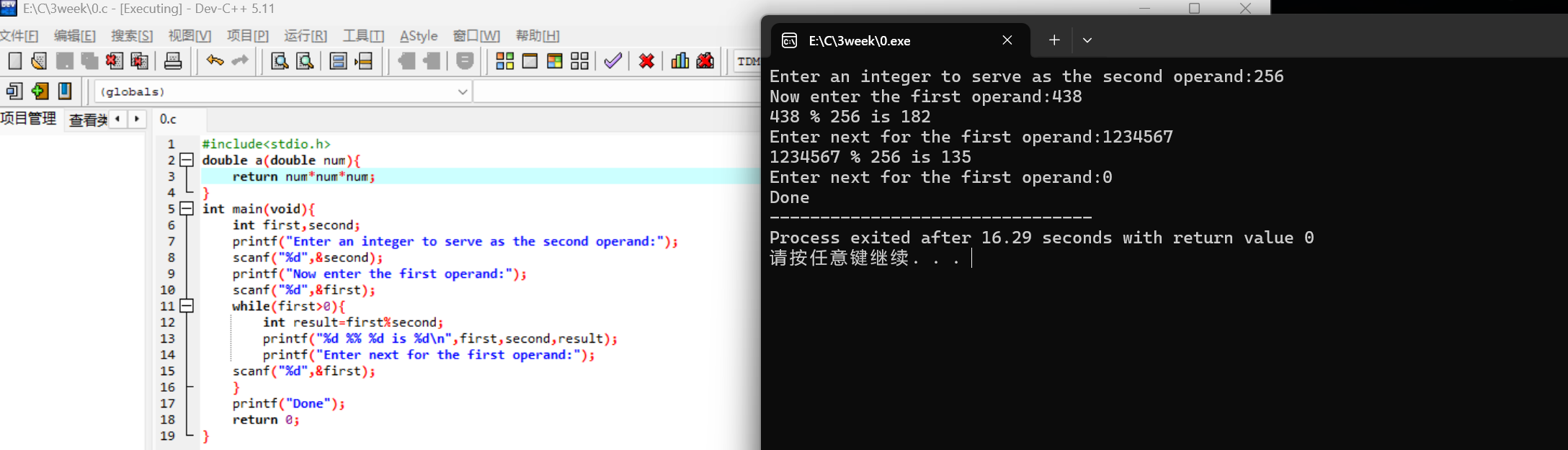Open the (globals) class dropdown
Screen dimensions: 1568x450
283,91
